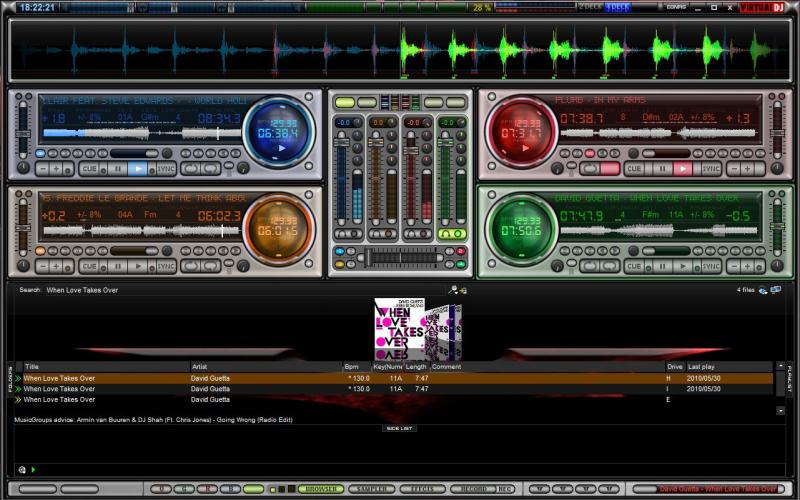Screen dimensions: 800x500
Task: Assign yellow deck to crossfader left side
Action: click(x=340, y=264)
